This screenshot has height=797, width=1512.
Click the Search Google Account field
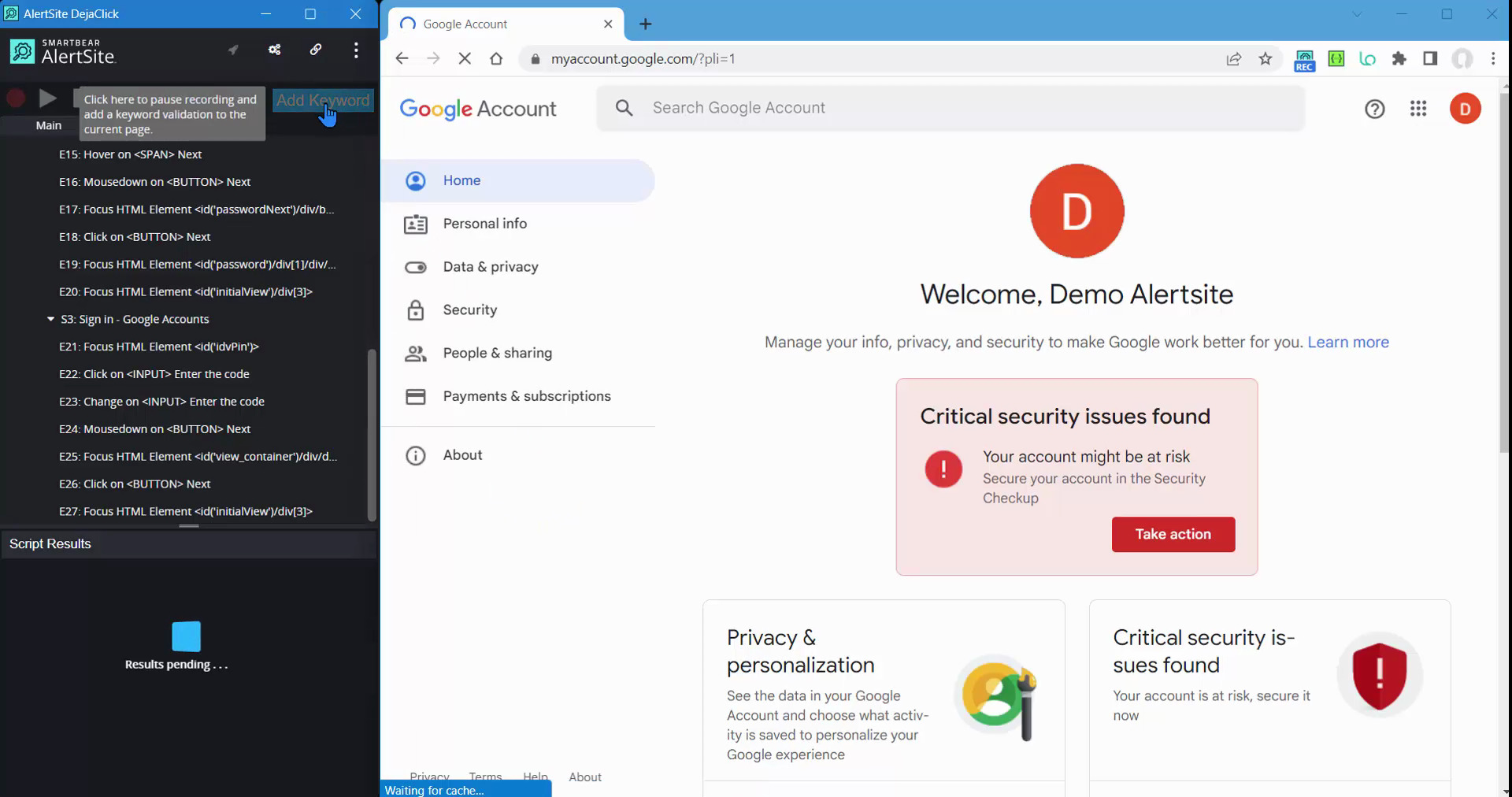click(866, 108)
